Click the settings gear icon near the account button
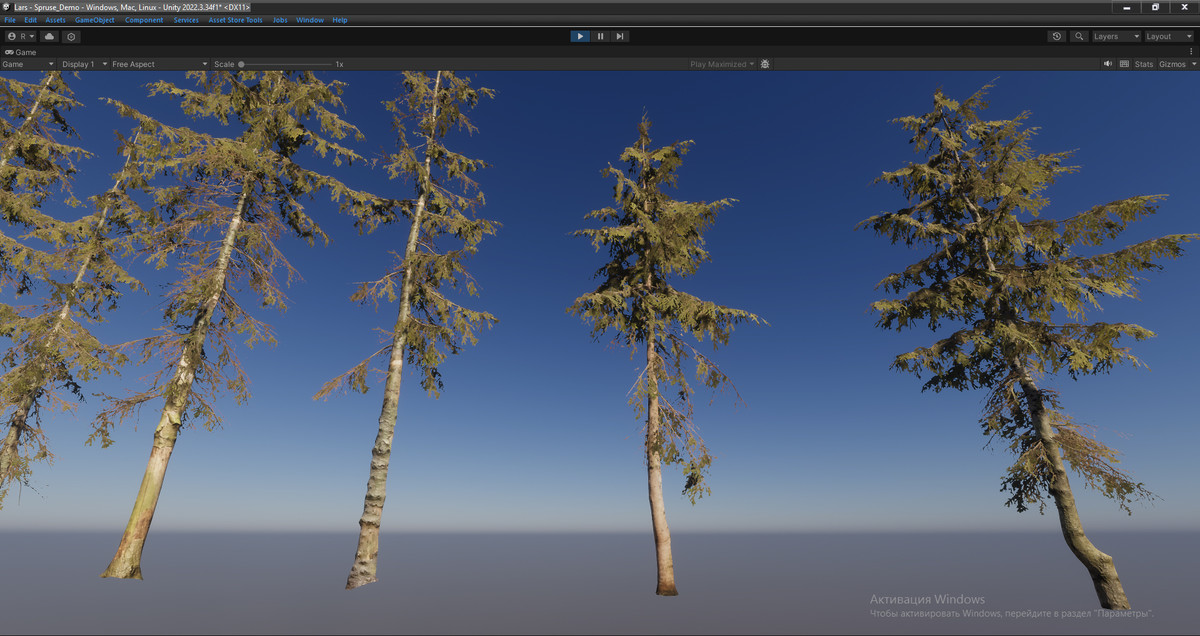This screenshot has width=1200, height=636. [x=70, y=36]
